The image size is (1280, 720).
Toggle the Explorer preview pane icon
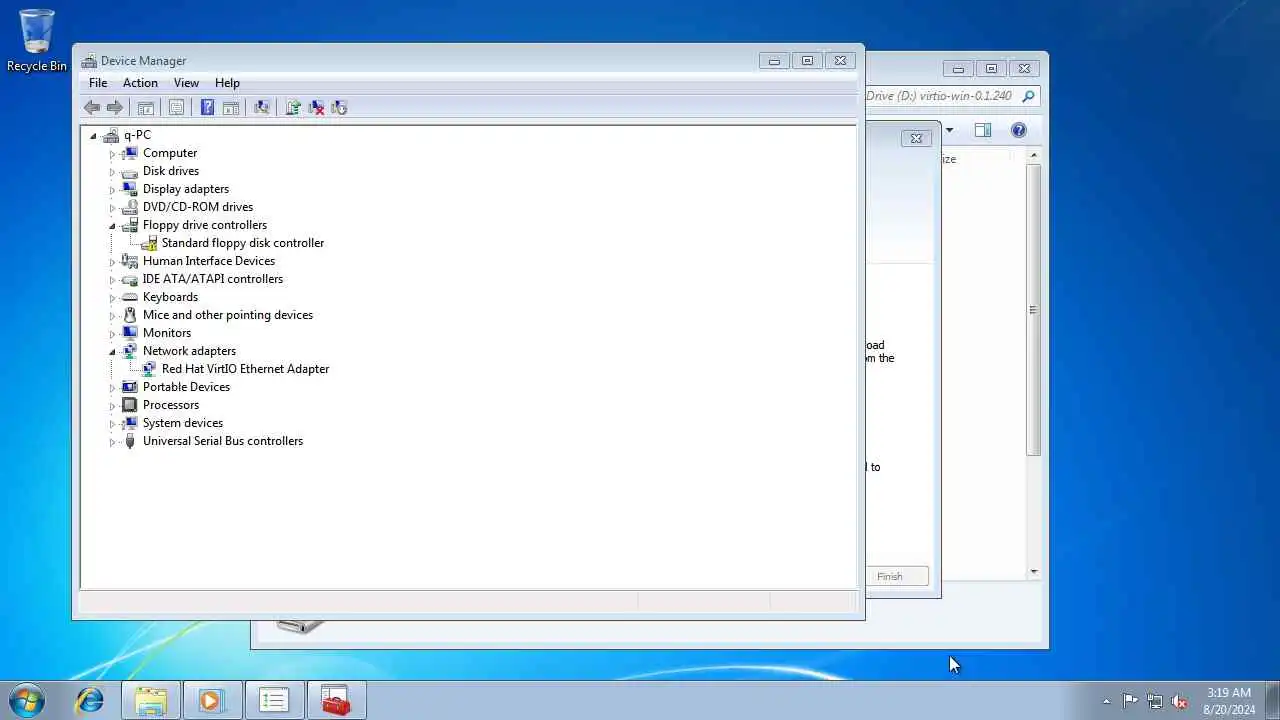[x=983, y=130]
